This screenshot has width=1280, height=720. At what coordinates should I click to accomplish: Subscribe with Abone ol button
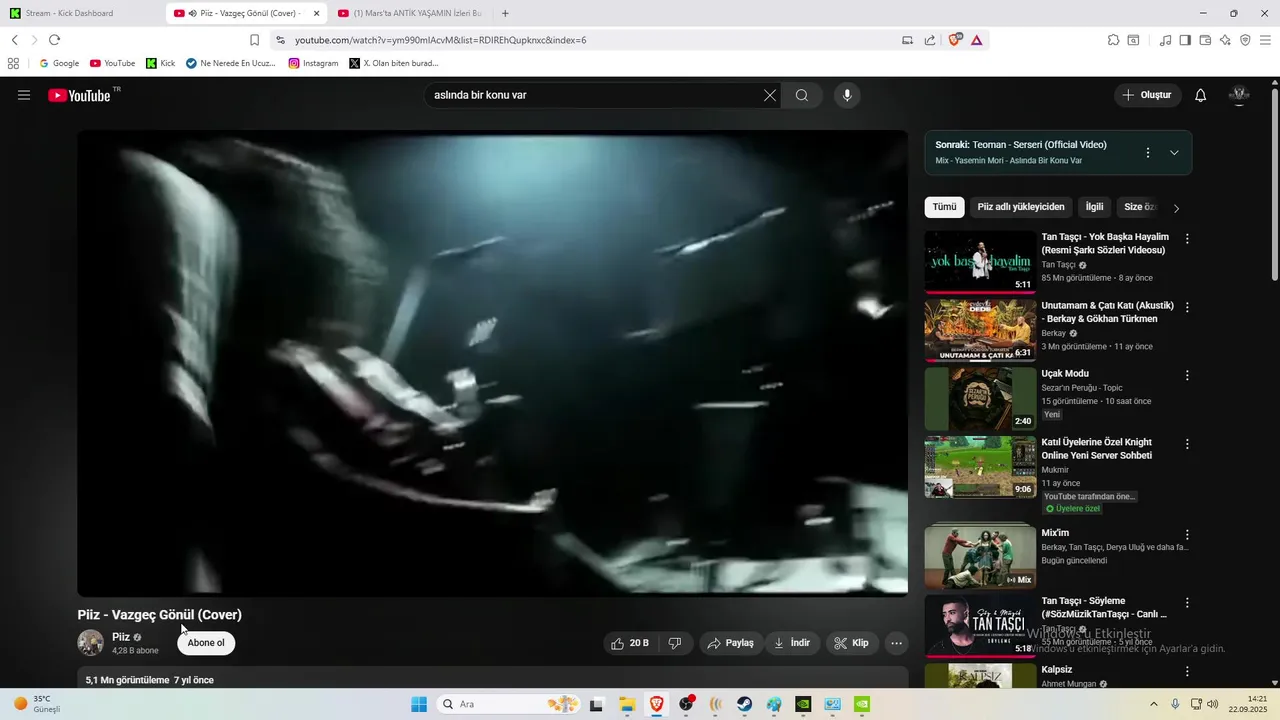(x=206, y=643)
